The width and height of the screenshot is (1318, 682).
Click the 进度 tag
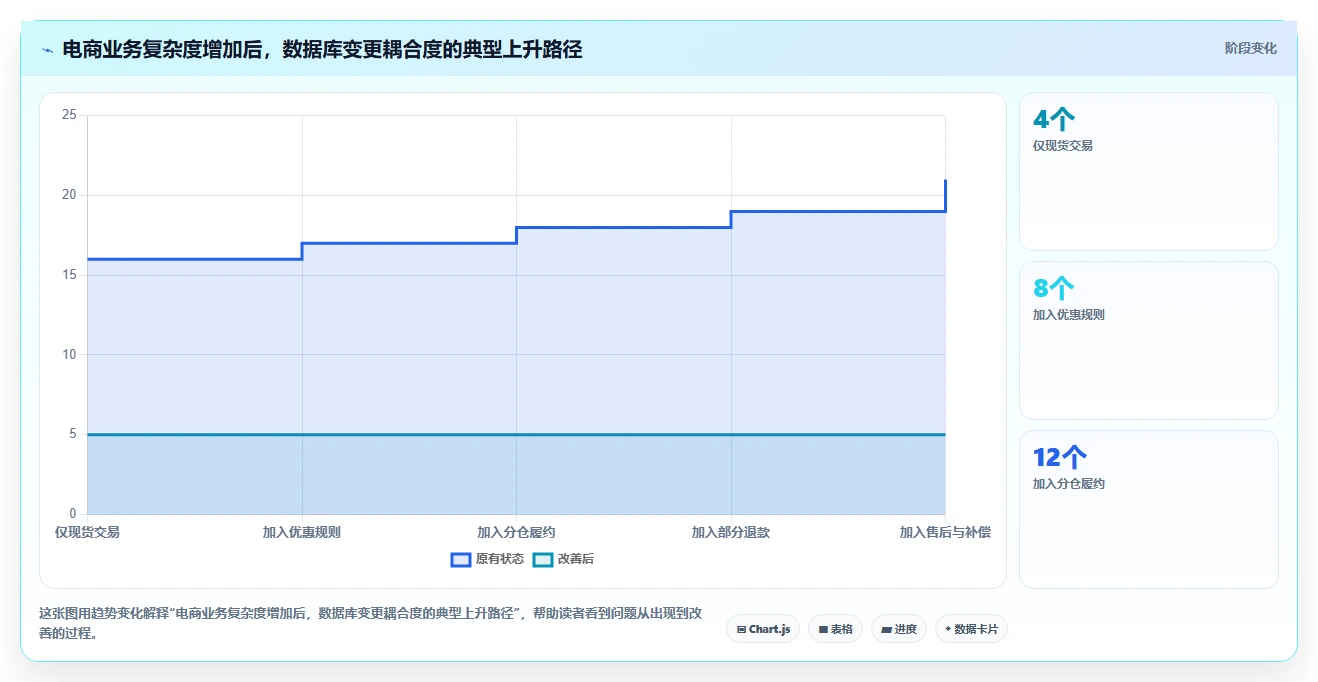click(899, 629)
